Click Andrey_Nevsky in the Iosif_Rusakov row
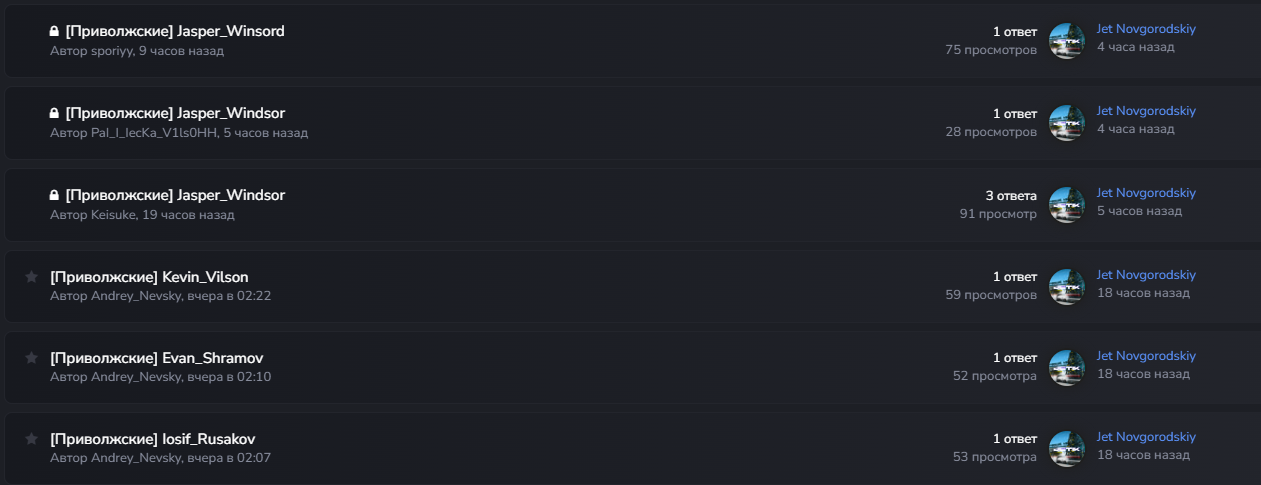The image size is (1261, 485). [137, 458]
